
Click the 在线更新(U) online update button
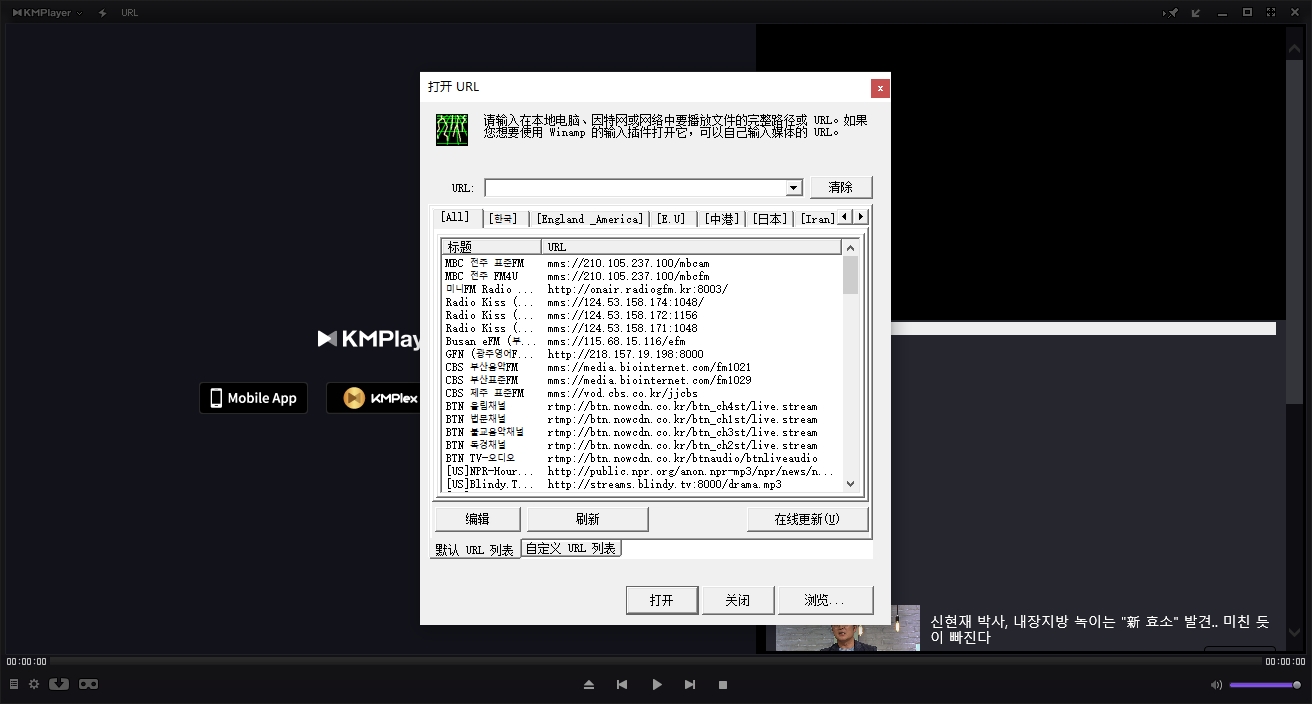[x=807, y=519]
